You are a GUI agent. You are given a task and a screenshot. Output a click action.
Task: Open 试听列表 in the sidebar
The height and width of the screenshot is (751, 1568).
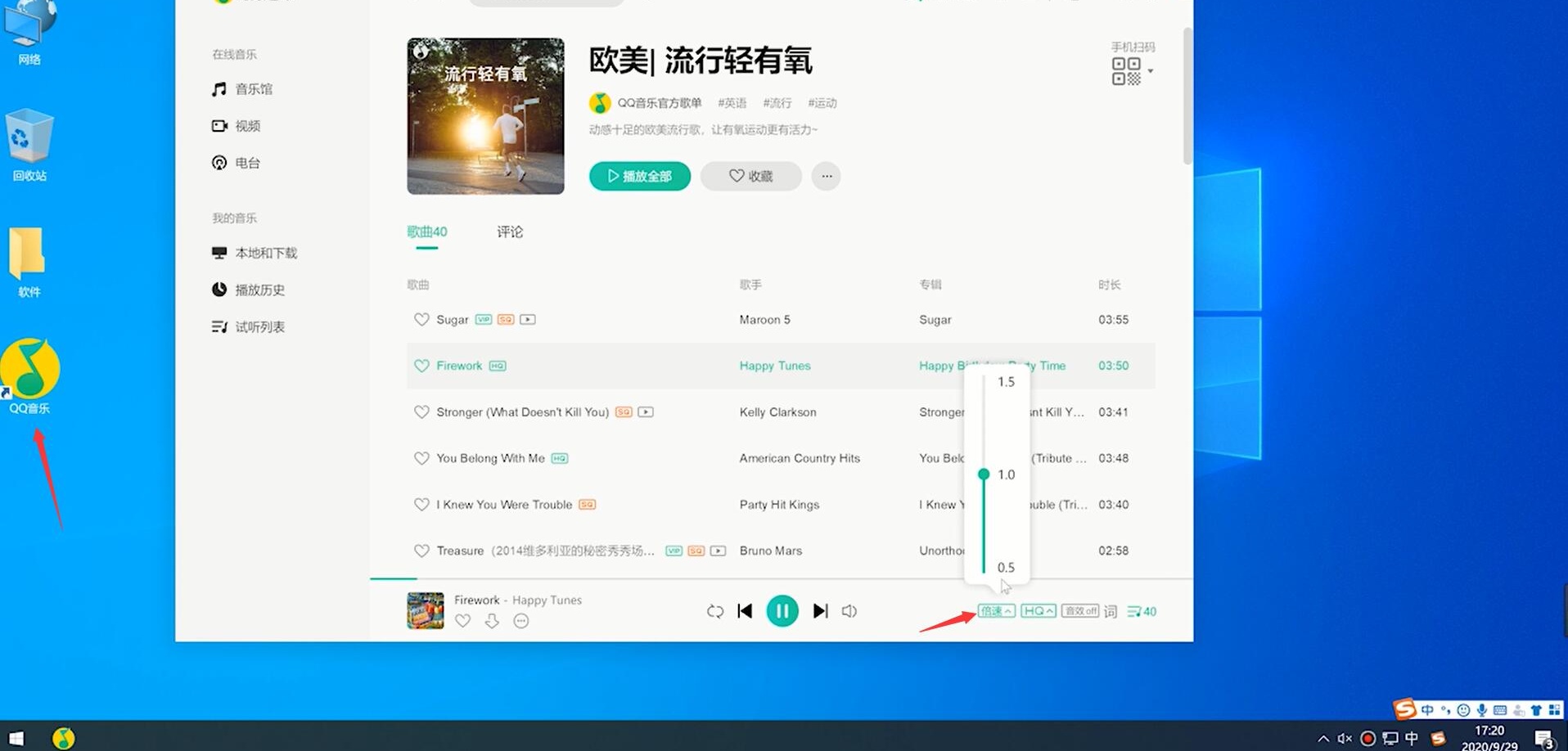pos(248,326)
